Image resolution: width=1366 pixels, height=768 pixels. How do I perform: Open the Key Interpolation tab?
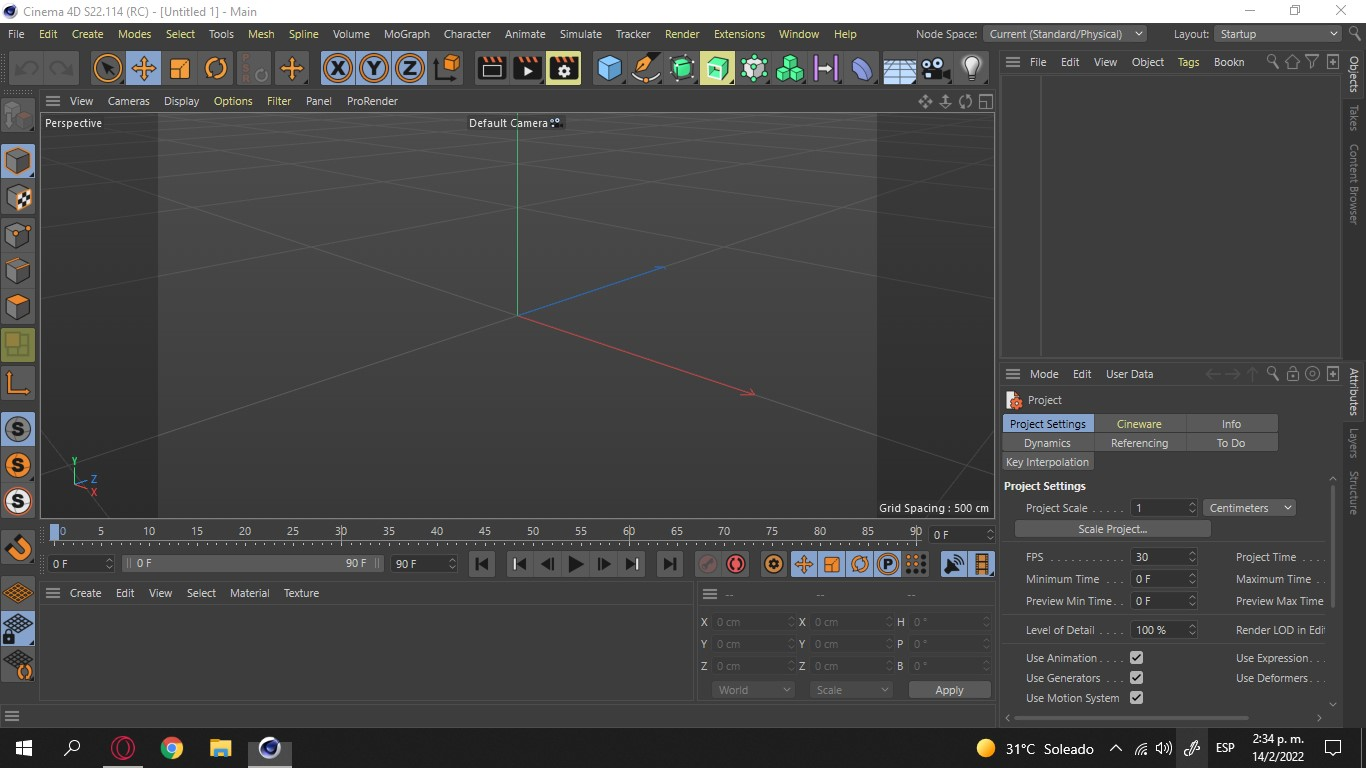tap(1047, 462)
